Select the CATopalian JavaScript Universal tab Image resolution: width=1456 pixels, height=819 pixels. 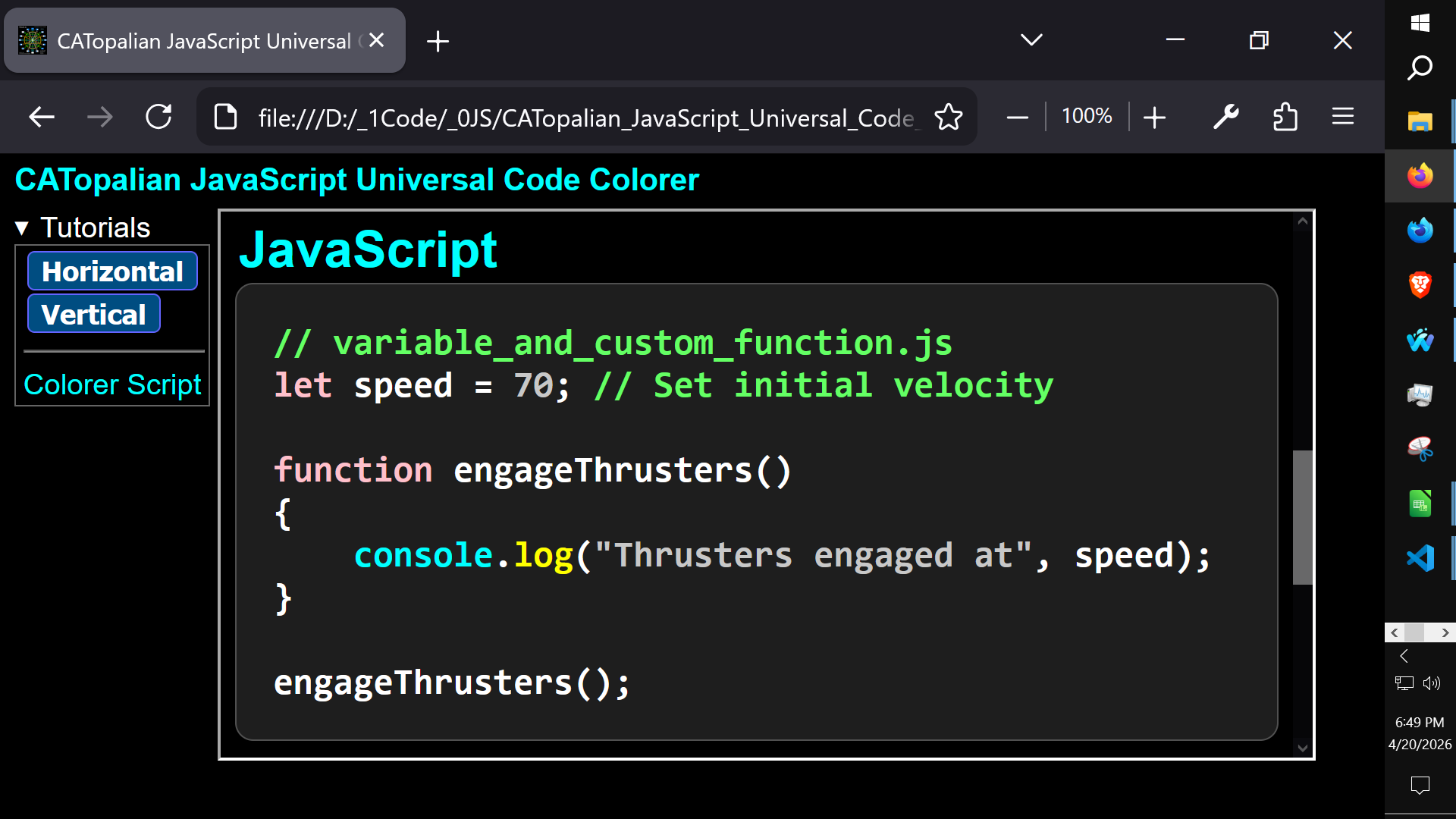click(205, 40)
